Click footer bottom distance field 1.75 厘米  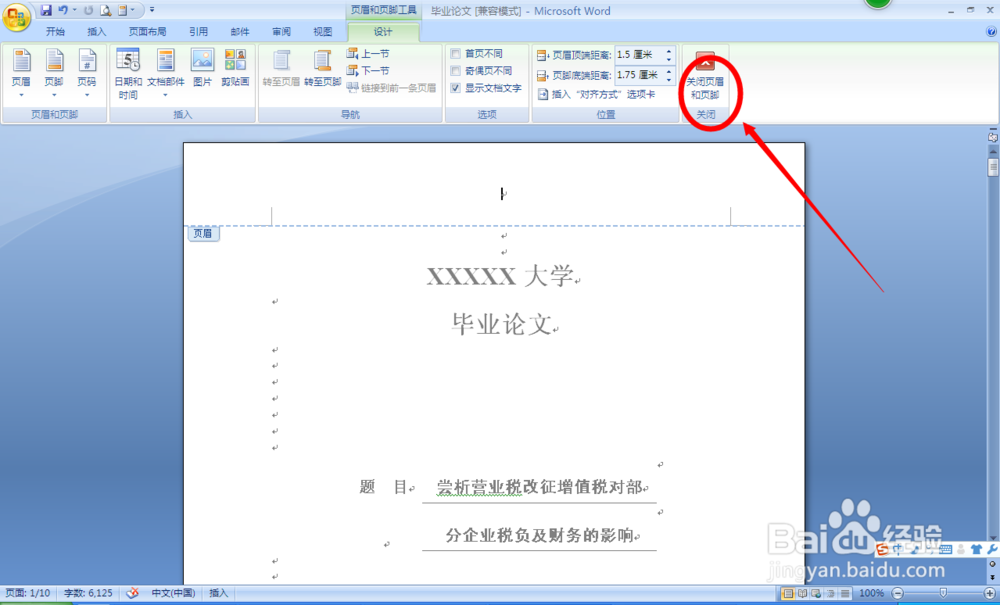coord(639,75)
